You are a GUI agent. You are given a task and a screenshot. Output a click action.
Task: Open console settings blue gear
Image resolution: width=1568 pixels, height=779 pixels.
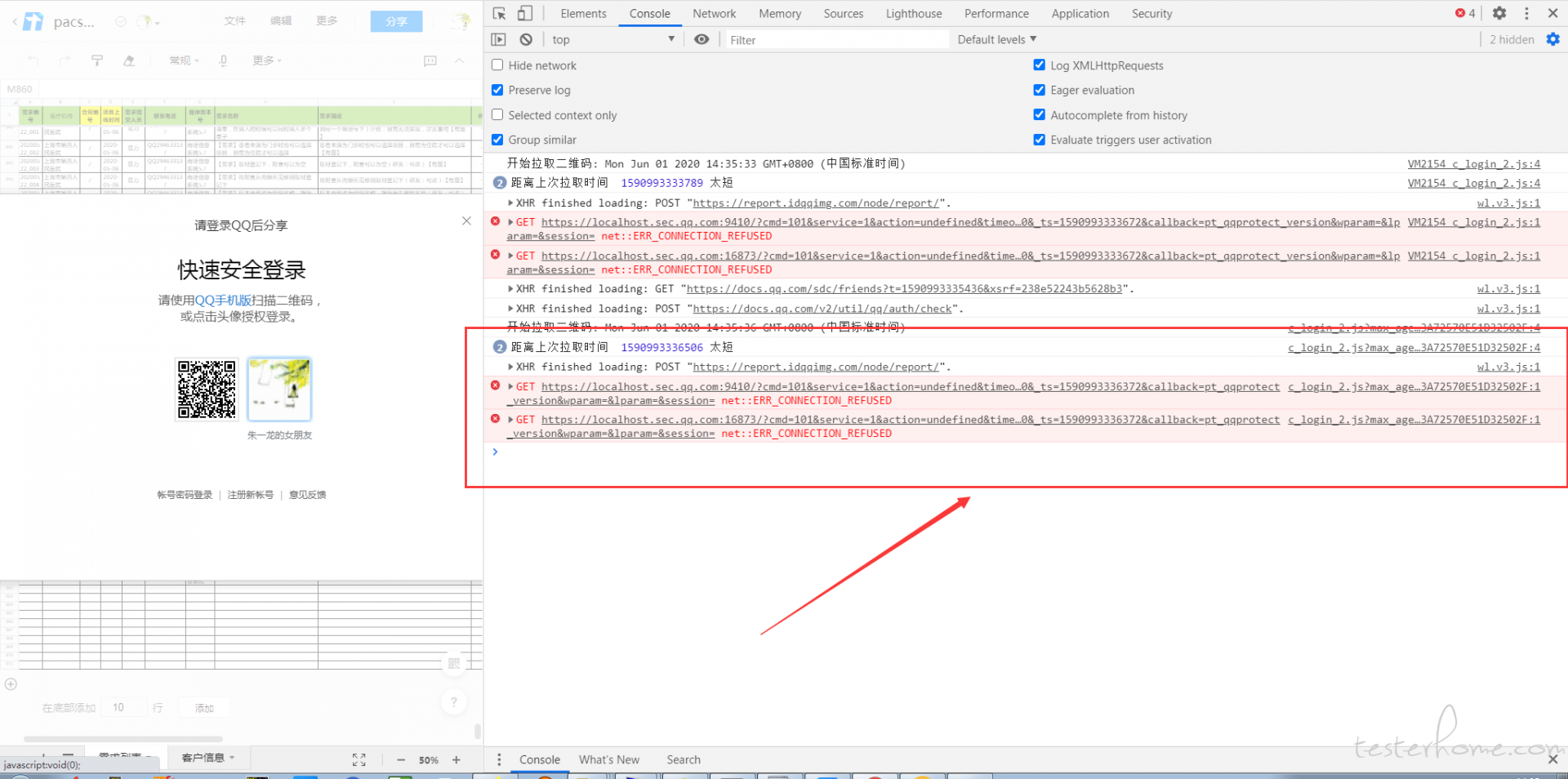pyautogui.click(x=1552, y=39)
